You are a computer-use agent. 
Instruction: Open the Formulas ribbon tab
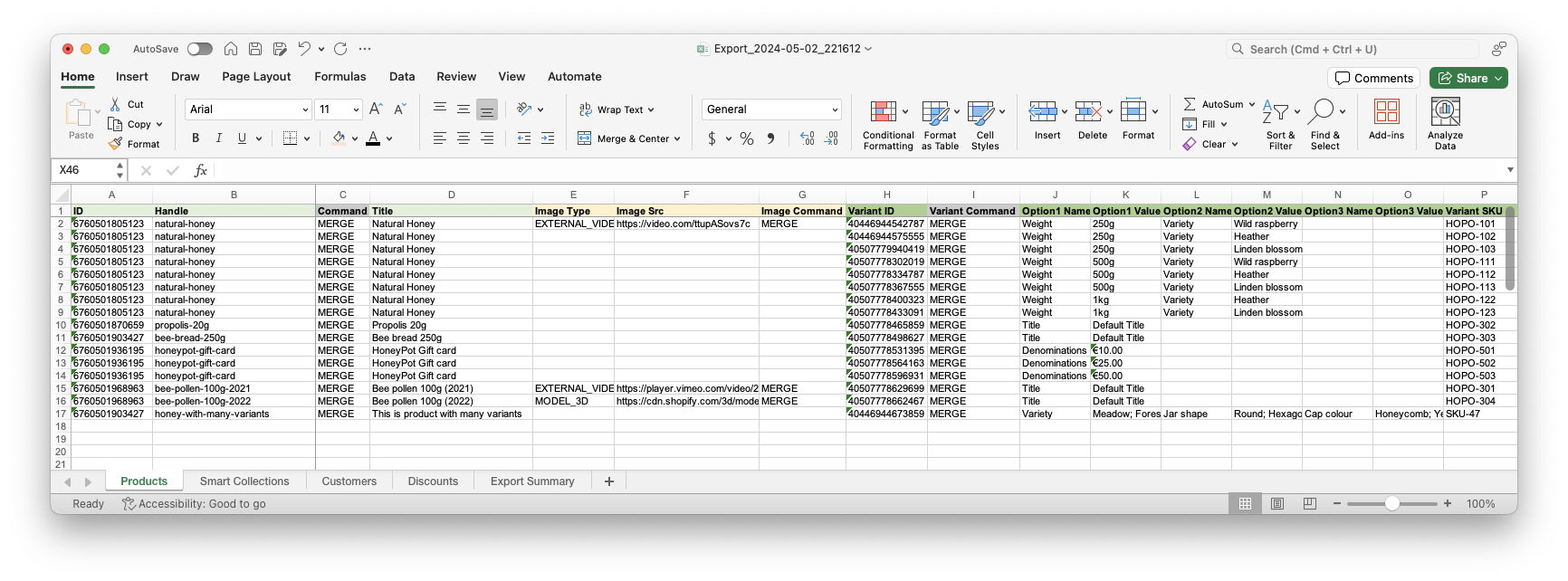coord(339,77)
